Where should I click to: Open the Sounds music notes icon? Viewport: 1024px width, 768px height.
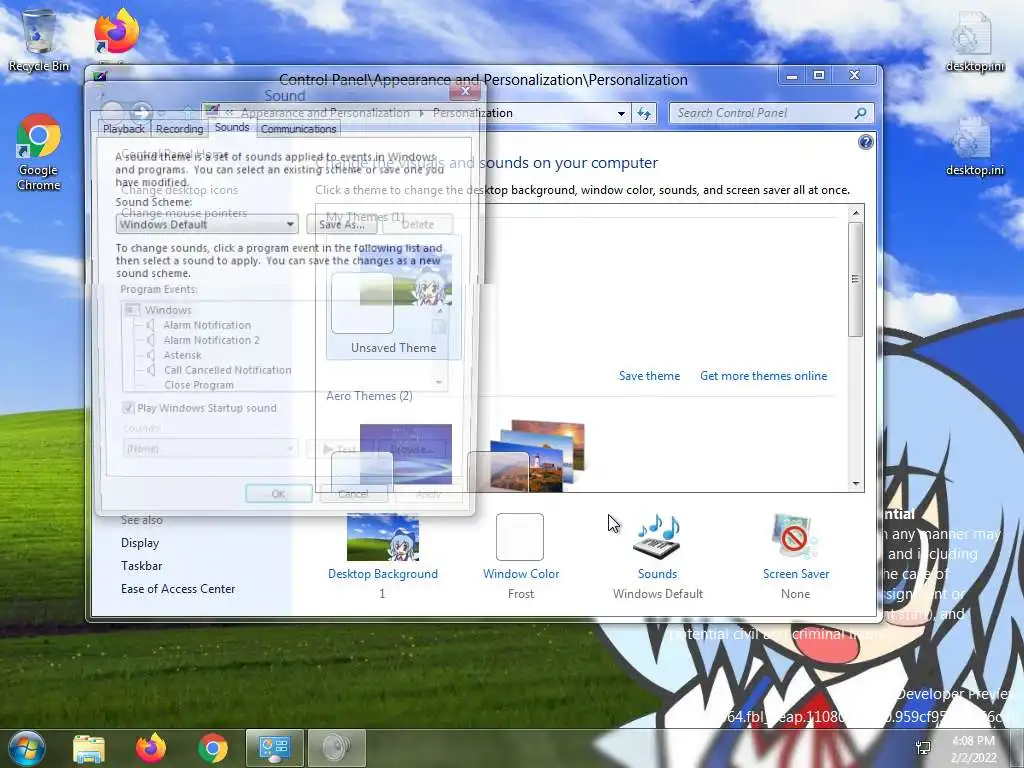pos(658,537)
